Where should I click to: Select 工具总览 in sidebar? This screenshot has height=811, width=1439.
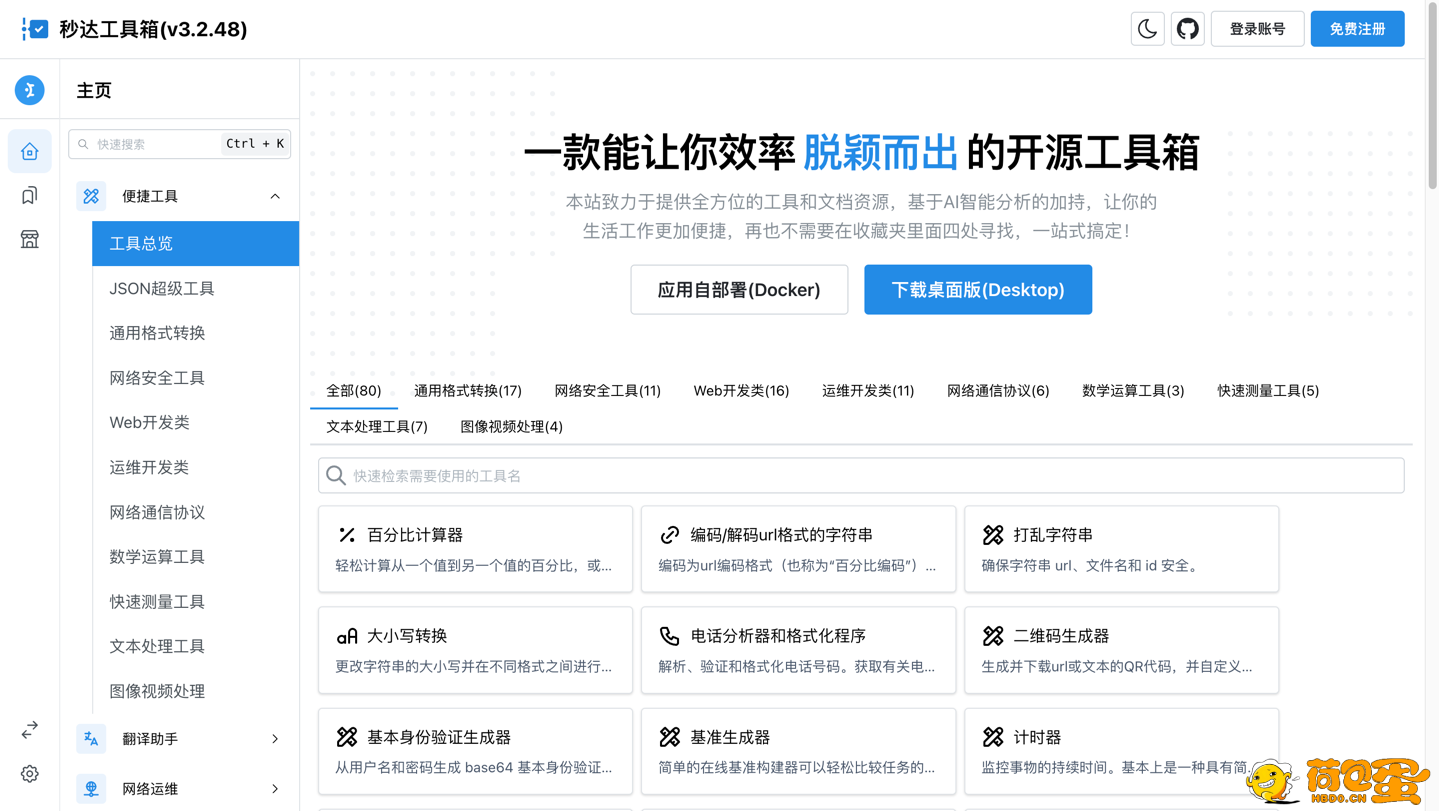(x=196, y=244)
